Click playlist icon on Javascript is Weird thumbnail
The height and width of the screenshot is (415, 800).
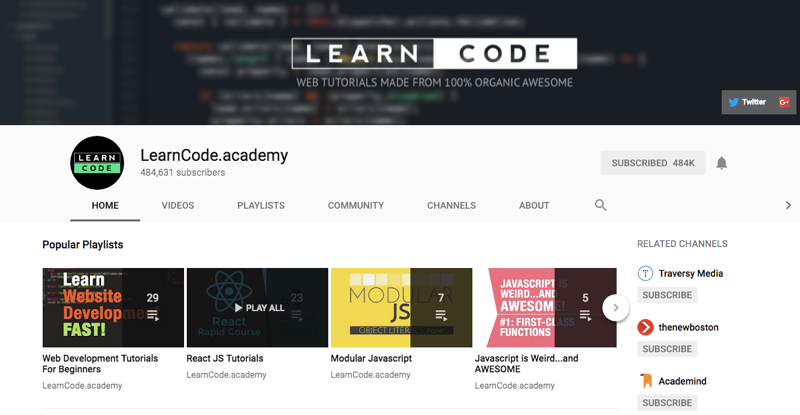585,316
